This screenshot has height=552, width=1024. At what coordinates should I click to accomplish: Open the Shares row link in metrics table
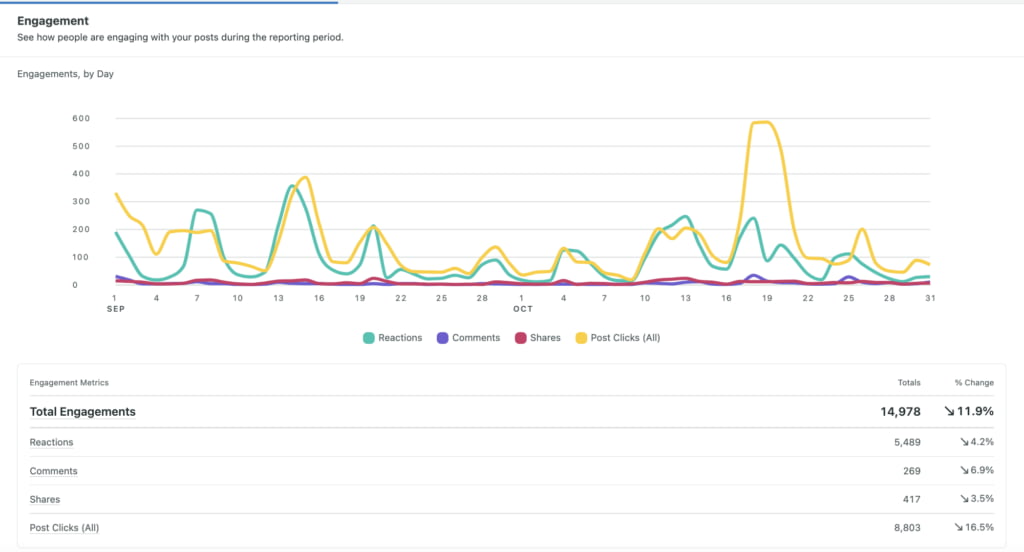(x=45, y=499)
